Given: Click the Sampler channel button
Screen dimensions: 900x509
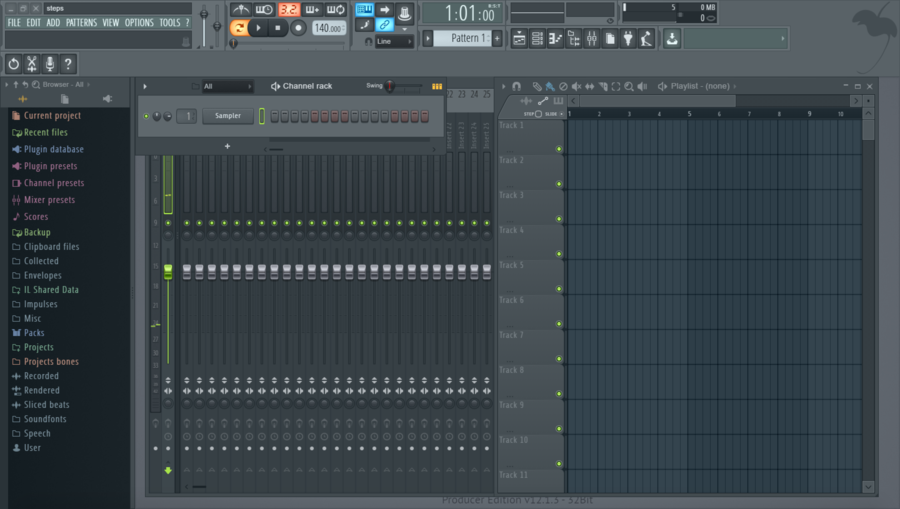Looking at the screenshot, I should [228, 116].
